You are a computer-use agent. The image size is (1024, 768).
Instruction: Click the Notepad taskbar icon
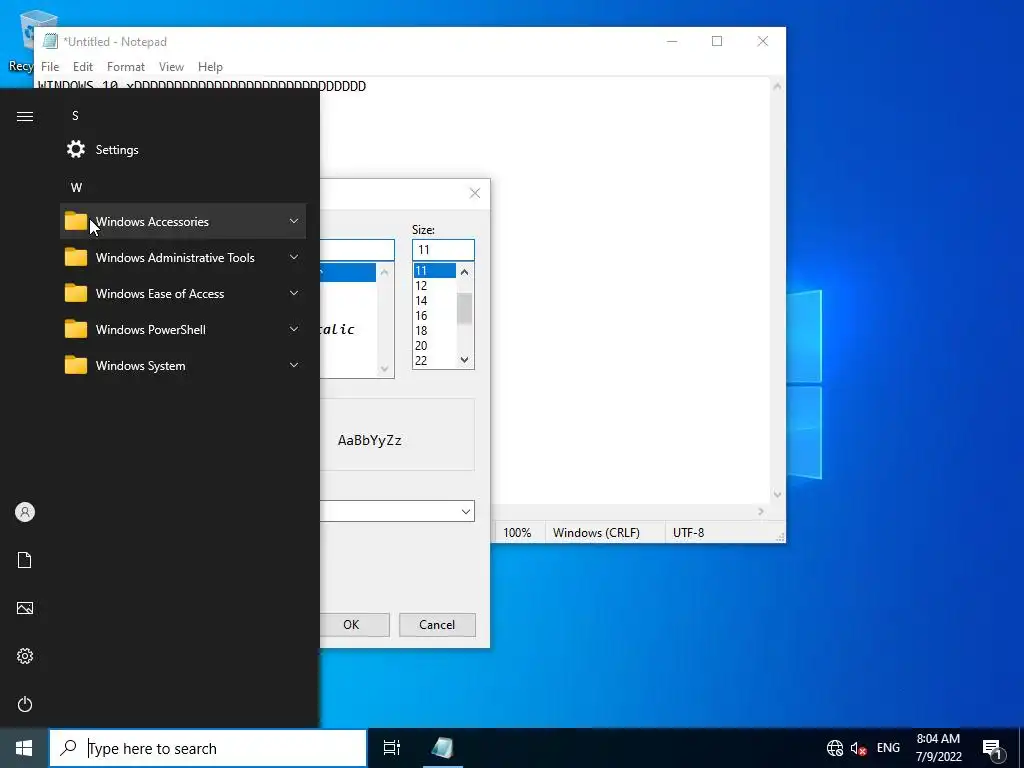pos(442,748)
